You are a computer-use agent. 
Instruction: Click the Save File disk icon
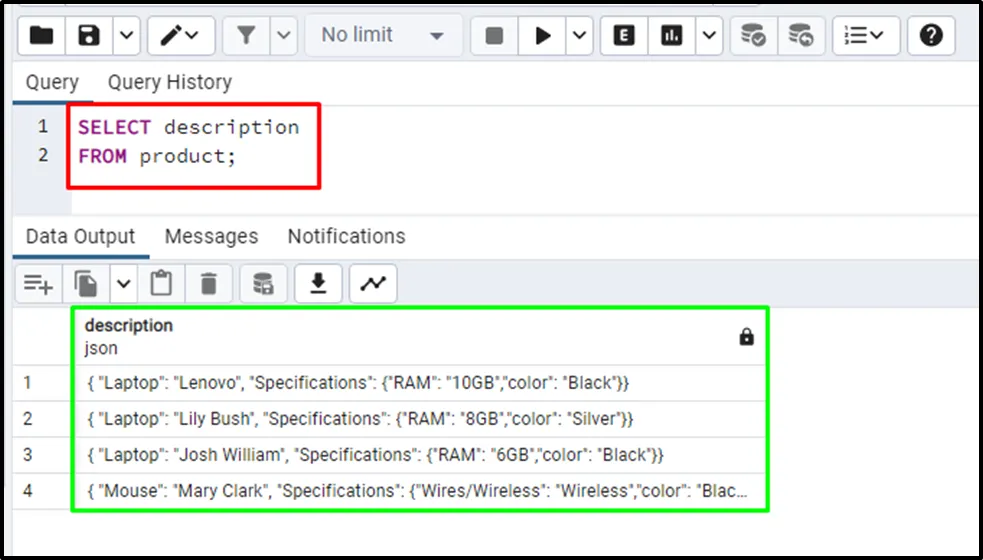pos(89,36)
